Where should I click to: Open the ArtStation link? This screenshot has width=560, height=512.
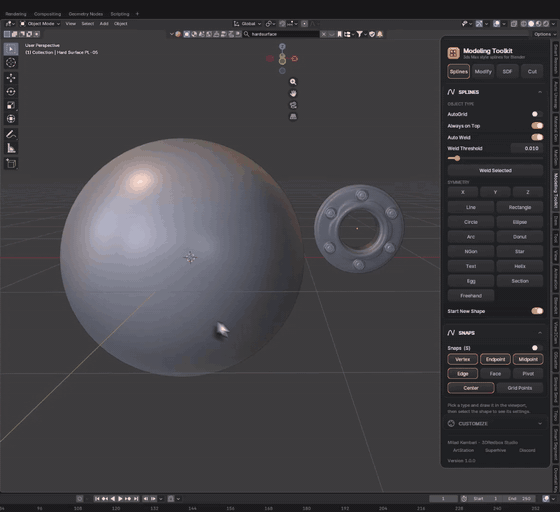463,450
